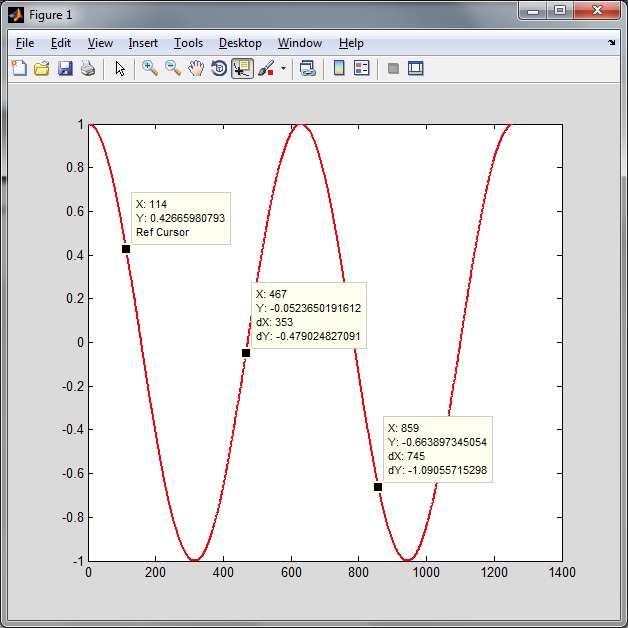The height and width of the screenshot is (628, 628).
Task: Maximize the Figure 1 window
Action: (560, 11)
